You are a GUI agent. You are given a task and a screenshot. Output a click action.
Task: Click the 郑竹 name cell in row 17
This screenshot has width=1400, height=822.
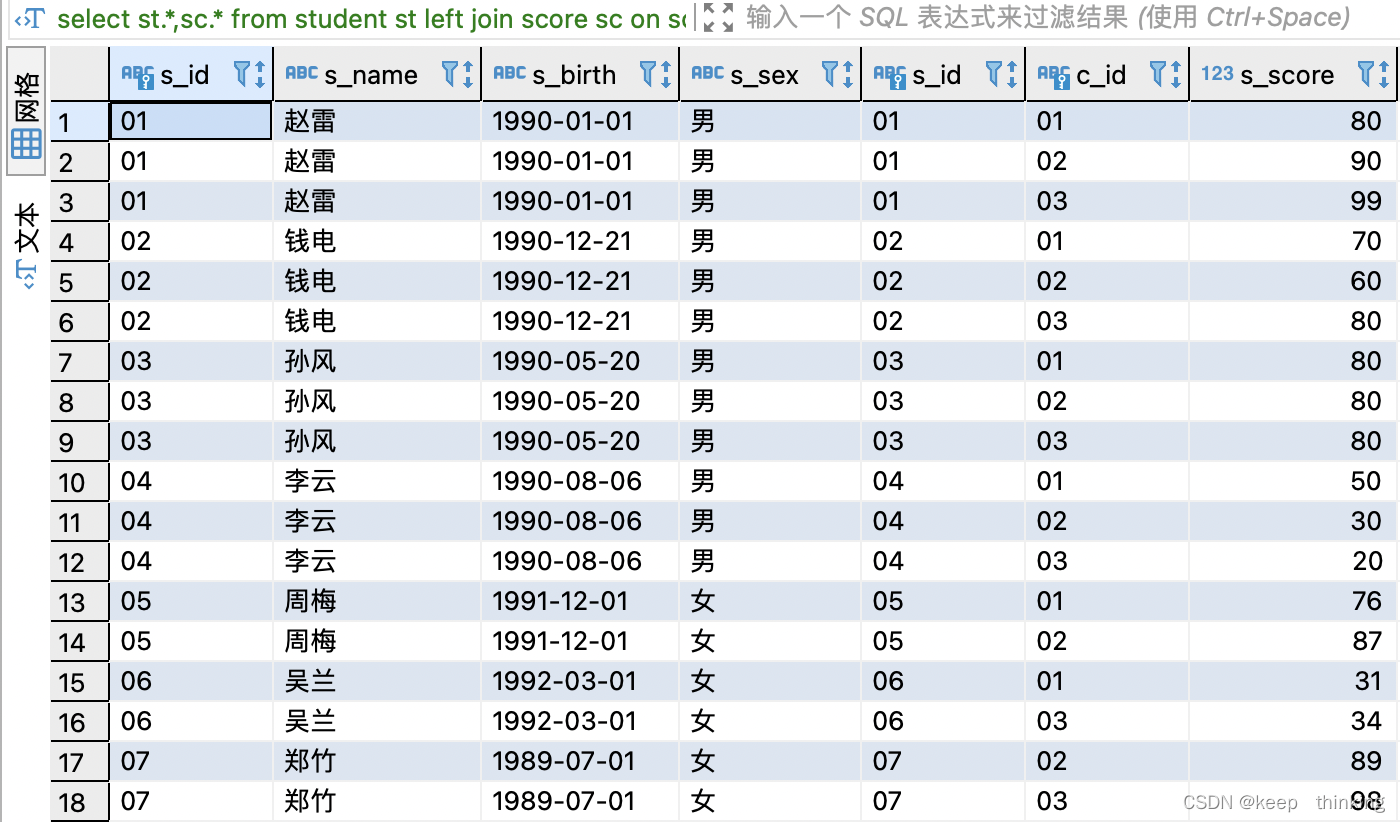tap(377, 761)
